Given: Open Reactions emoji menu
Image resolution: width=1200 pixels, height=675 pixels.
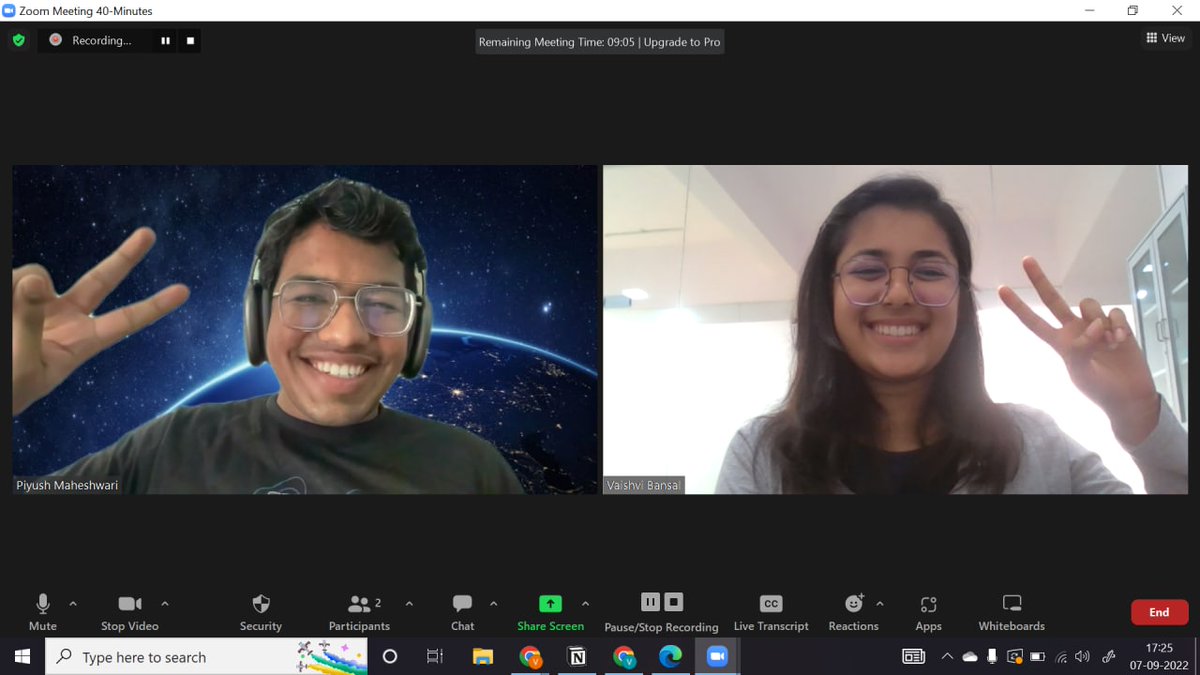Looking at the screenshot, I should [853, 612].
